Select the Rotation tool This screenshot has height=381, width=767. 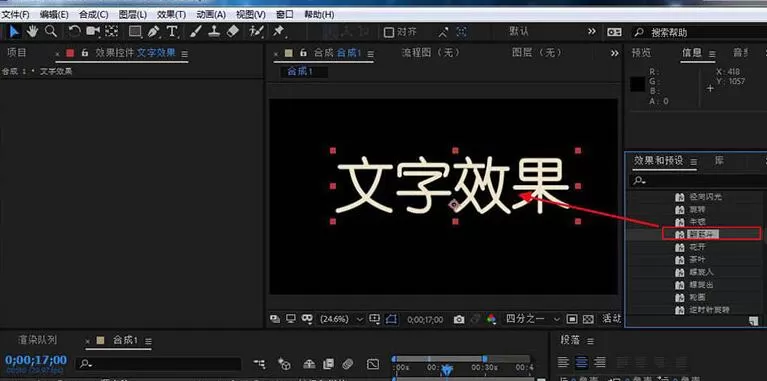tap(74, 32)
